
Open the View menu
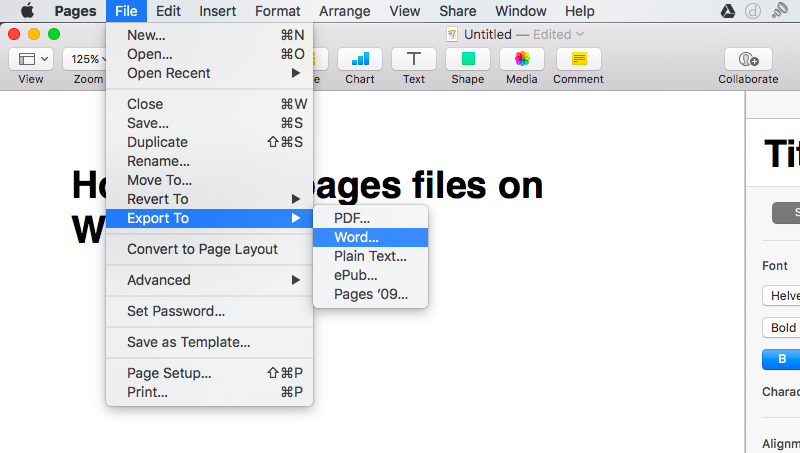pyautogui.click(x=405, y=11)
